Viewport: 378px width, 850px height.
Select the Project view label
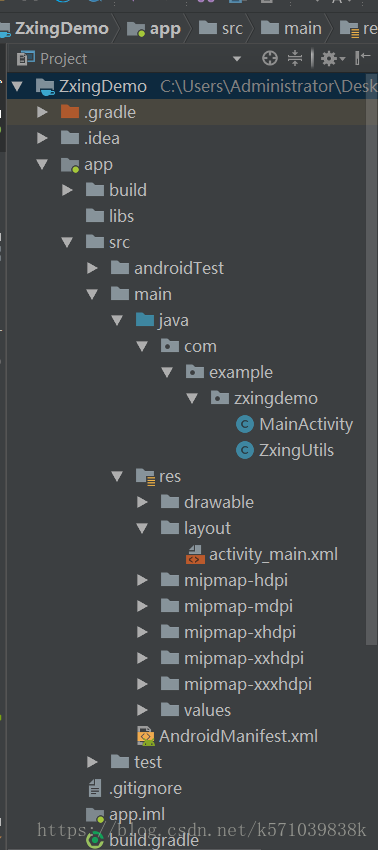64,59
